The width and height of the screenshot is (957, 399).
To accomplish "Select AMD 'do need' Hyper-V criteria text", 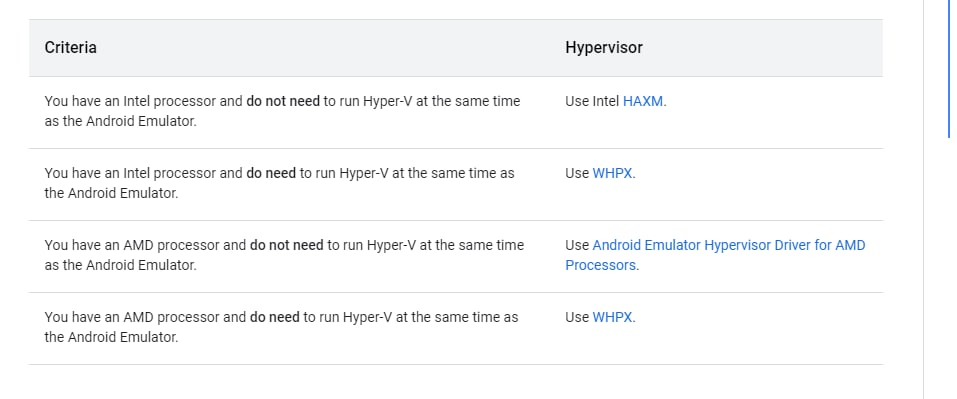I will 281,327.
